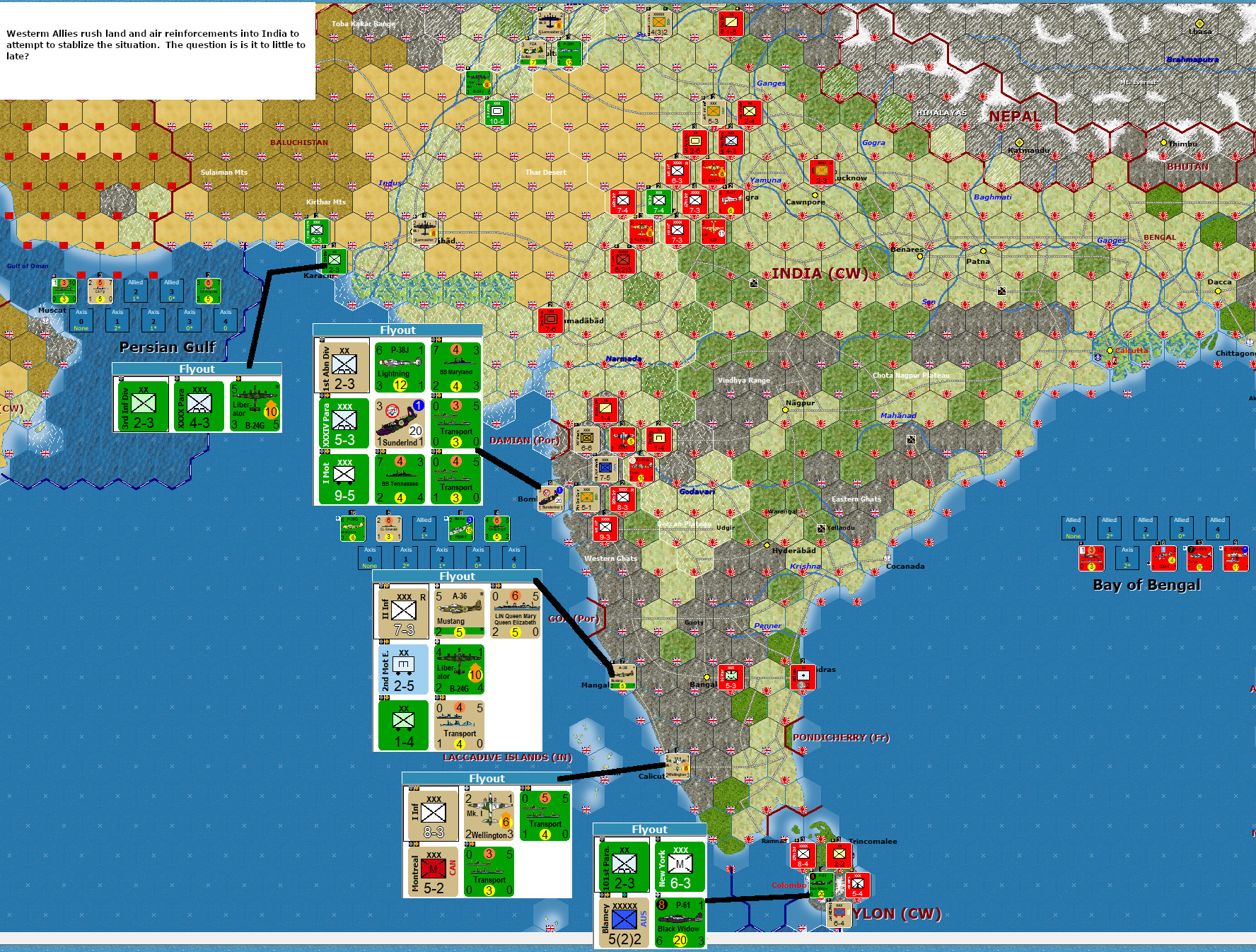Click the Katmandu city label
1256x952 pixels.
click(1028, 150)
